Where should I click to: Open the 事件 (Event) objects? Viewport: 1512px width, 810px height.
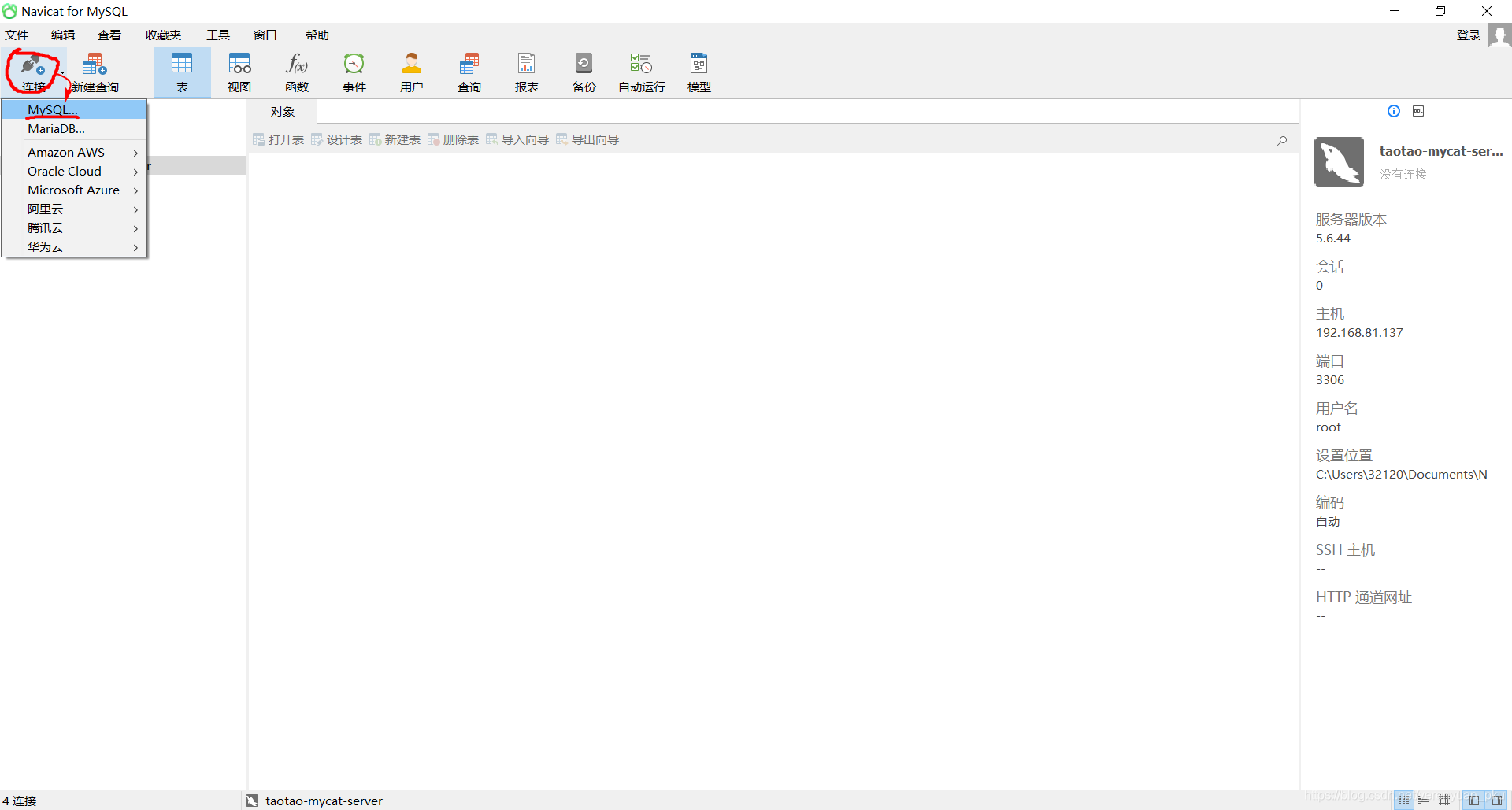pyautogui.click(x=354, y=72)
